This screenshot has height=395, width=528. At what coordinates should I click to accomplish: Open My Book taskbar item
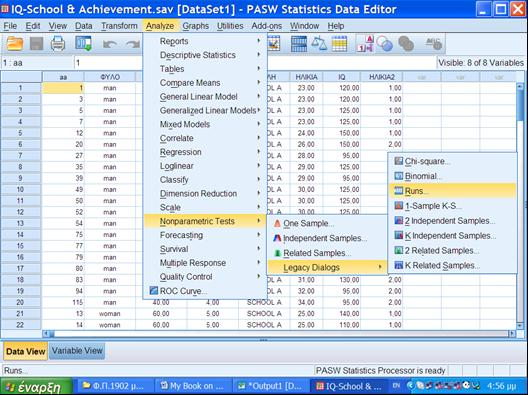(193, 386)
